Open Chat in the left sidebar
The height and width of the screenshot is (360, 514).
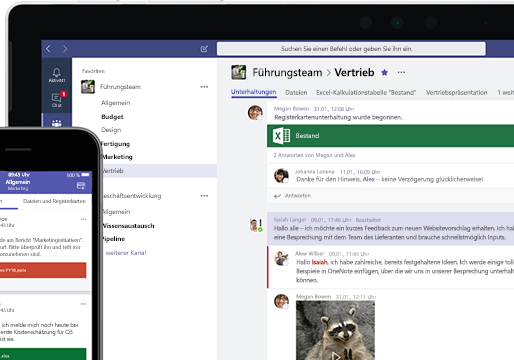(57, 100)
